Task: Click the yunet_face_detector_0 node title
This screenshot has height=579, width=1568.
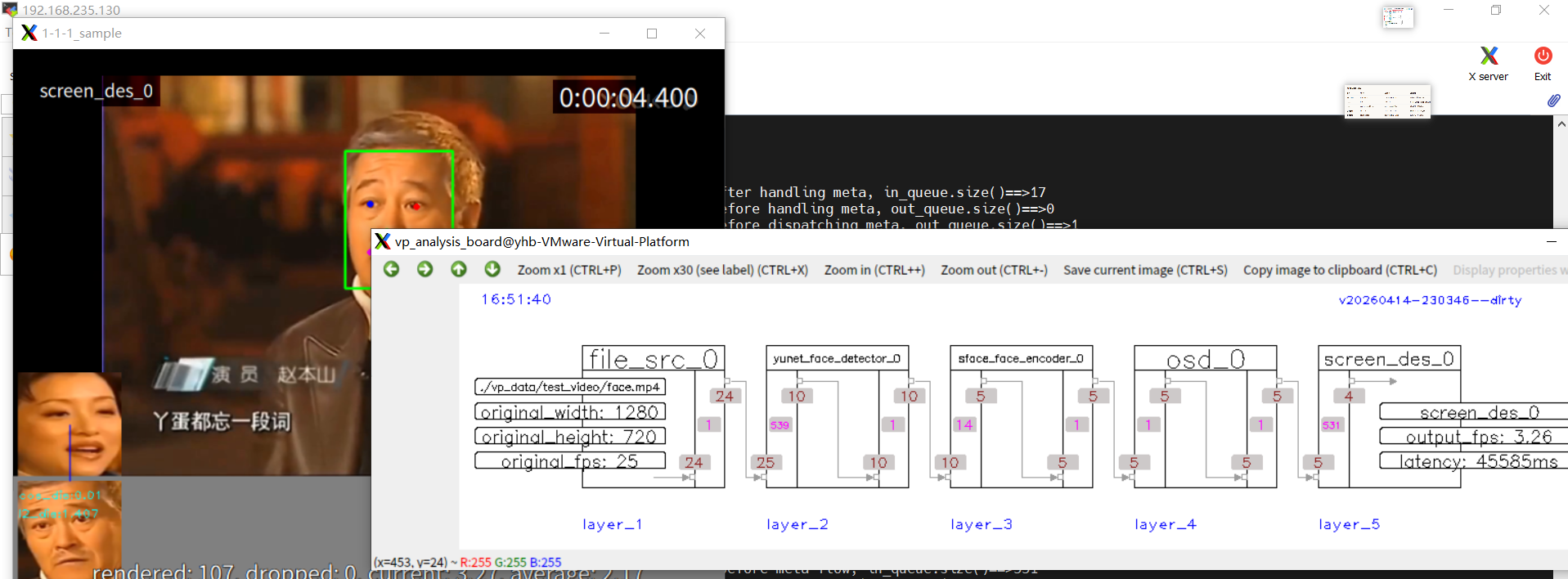Action: pos(837,358)
